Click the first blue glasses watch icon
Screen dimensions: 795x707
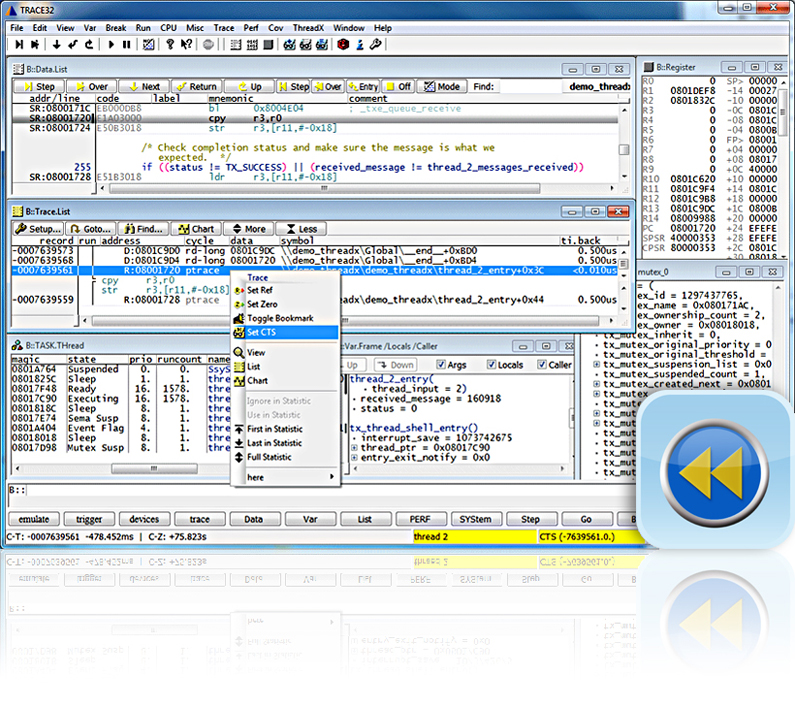click(x=290, y=45)
